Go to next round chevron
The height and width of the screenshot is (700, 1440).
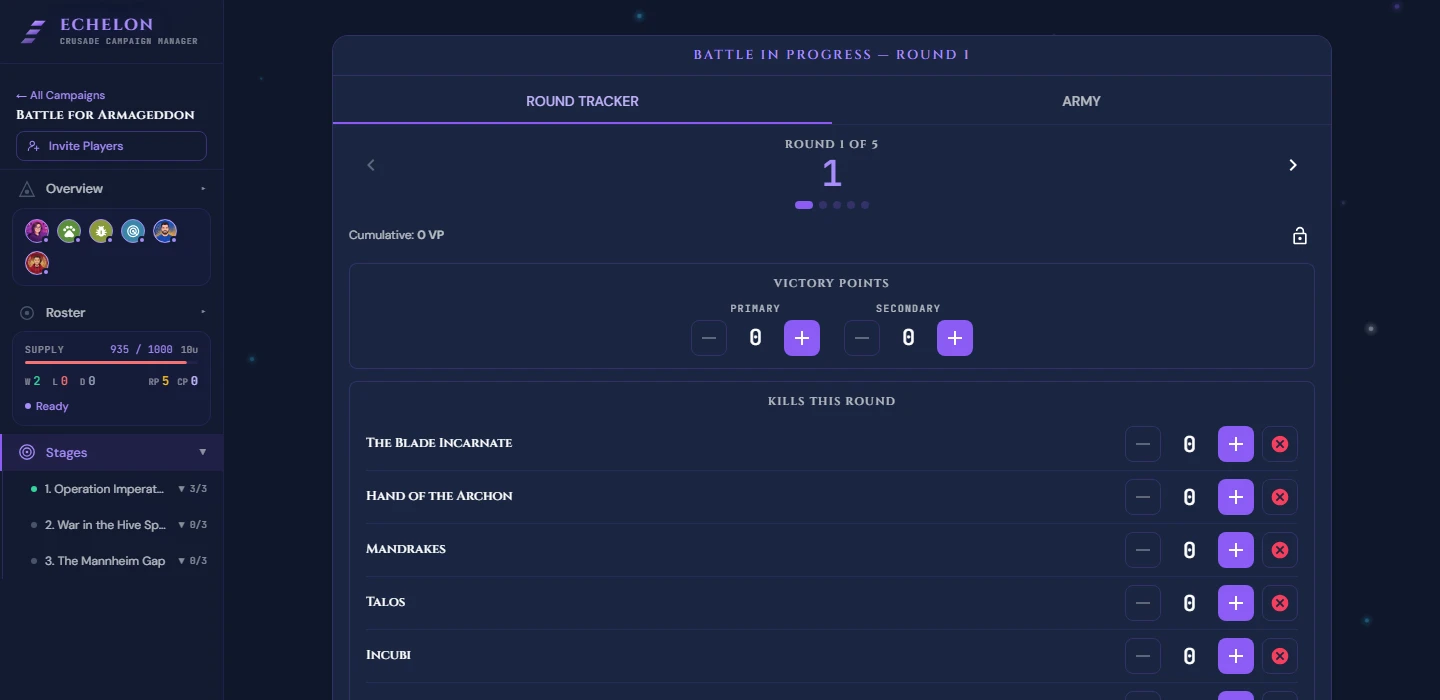click(x=1293, y=165)
